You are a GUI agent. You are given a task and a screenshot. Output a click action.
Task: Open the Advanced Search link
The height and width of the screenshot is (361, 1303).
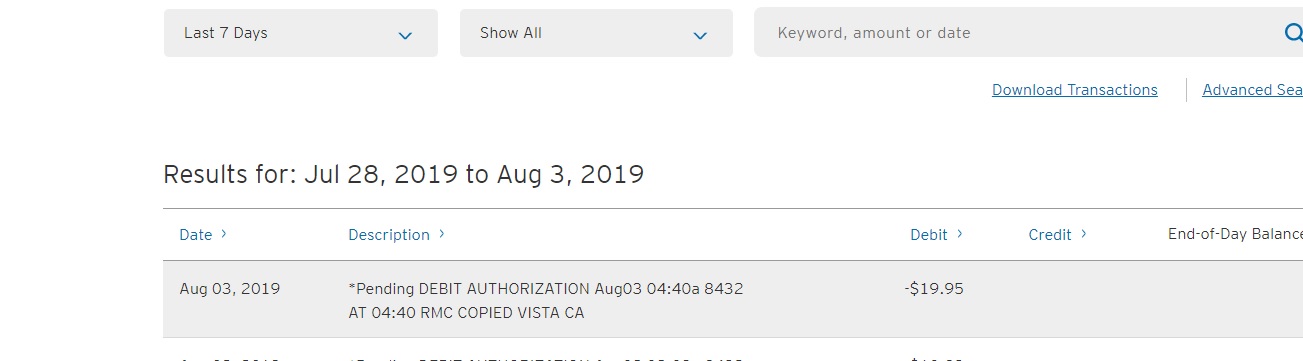1252,90
